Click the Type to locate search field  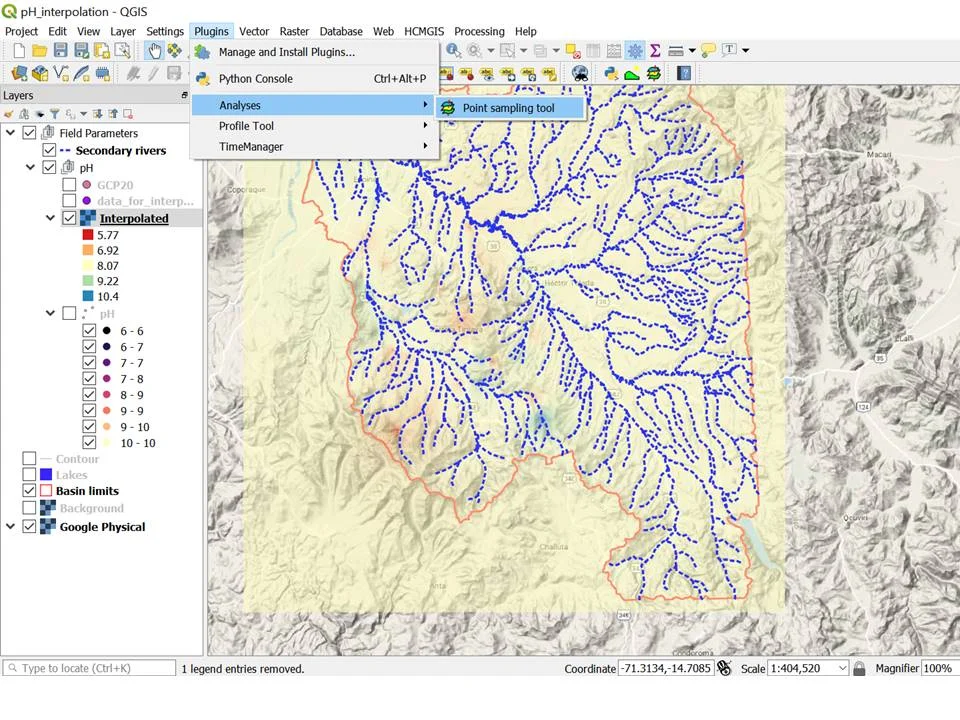click(x=89, y=668)
